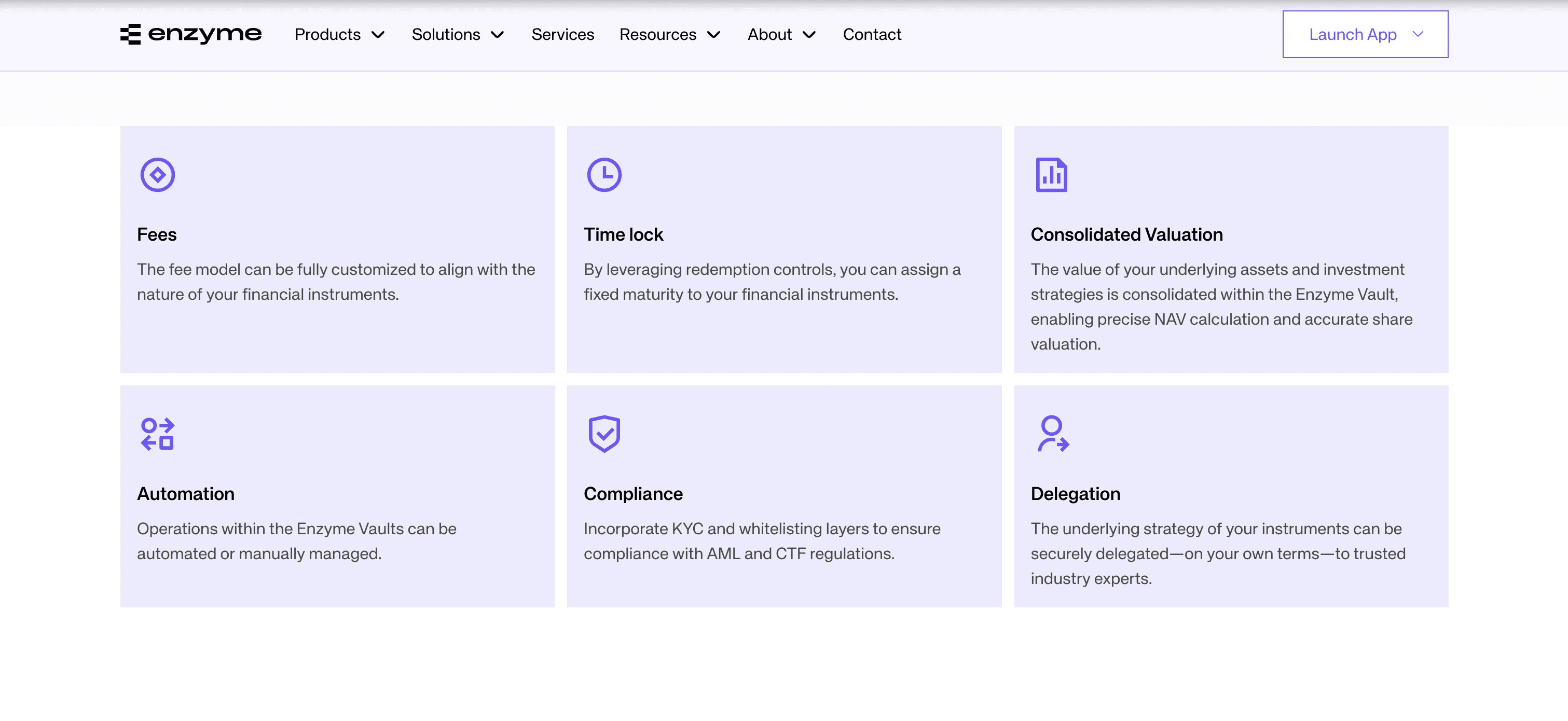
Task: Go to the Contact page
Action: [x=872, y=35]
